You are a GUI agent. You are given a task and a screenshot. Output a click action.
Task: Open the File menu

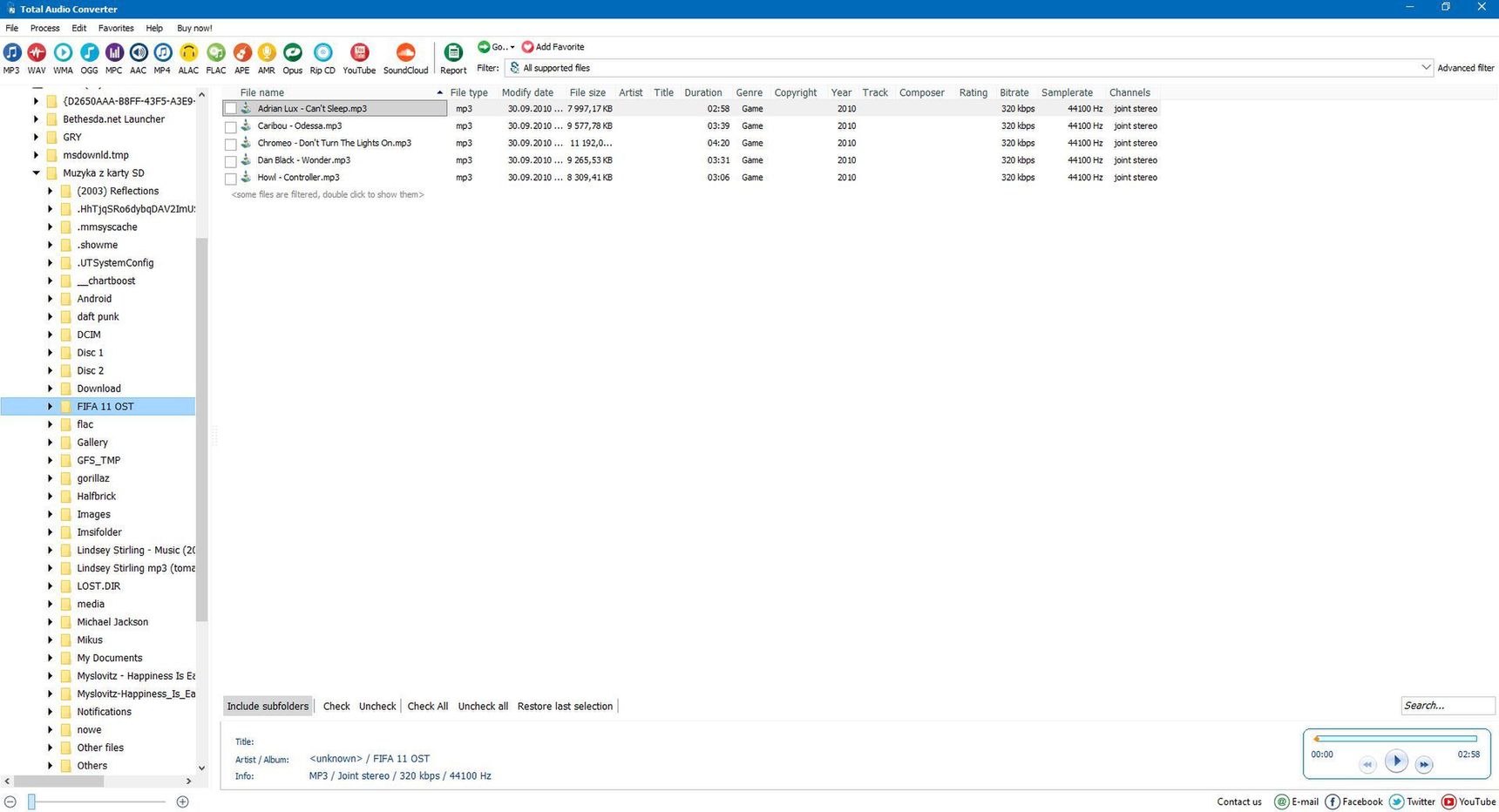[x=12, y=28]
